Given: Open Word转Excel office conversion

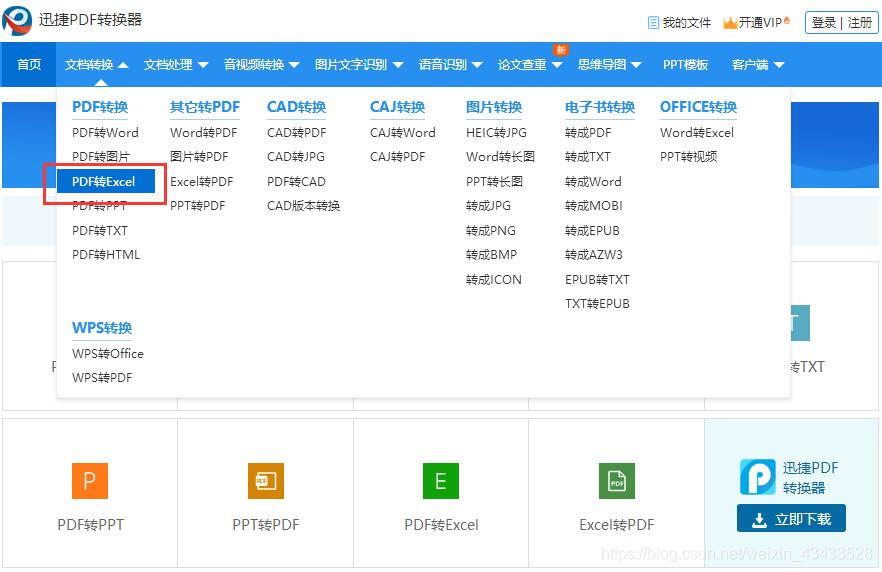Looking at the screenshot, I should (x=697, y=133).
